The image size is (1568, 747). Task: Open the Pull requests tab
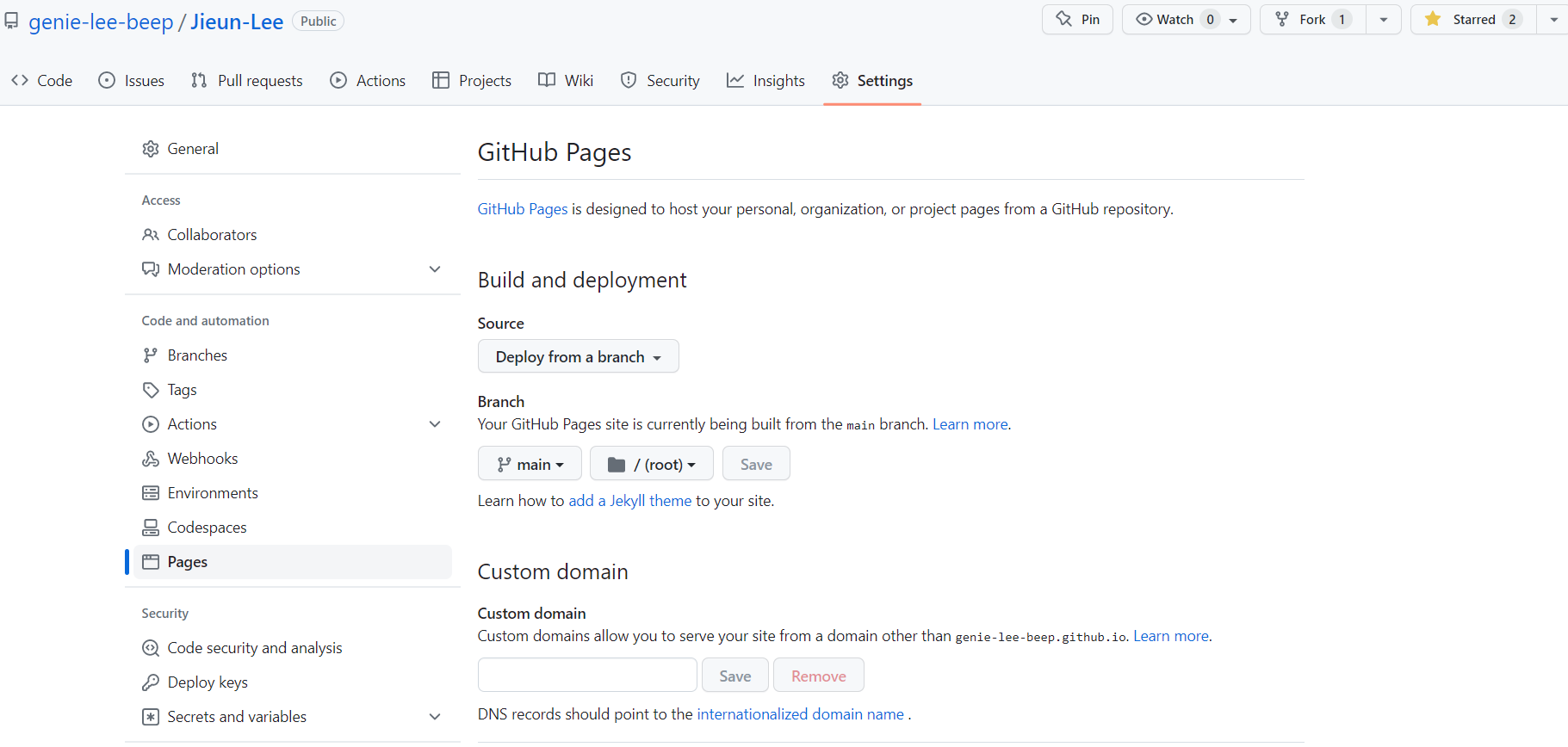click(247, 80)
